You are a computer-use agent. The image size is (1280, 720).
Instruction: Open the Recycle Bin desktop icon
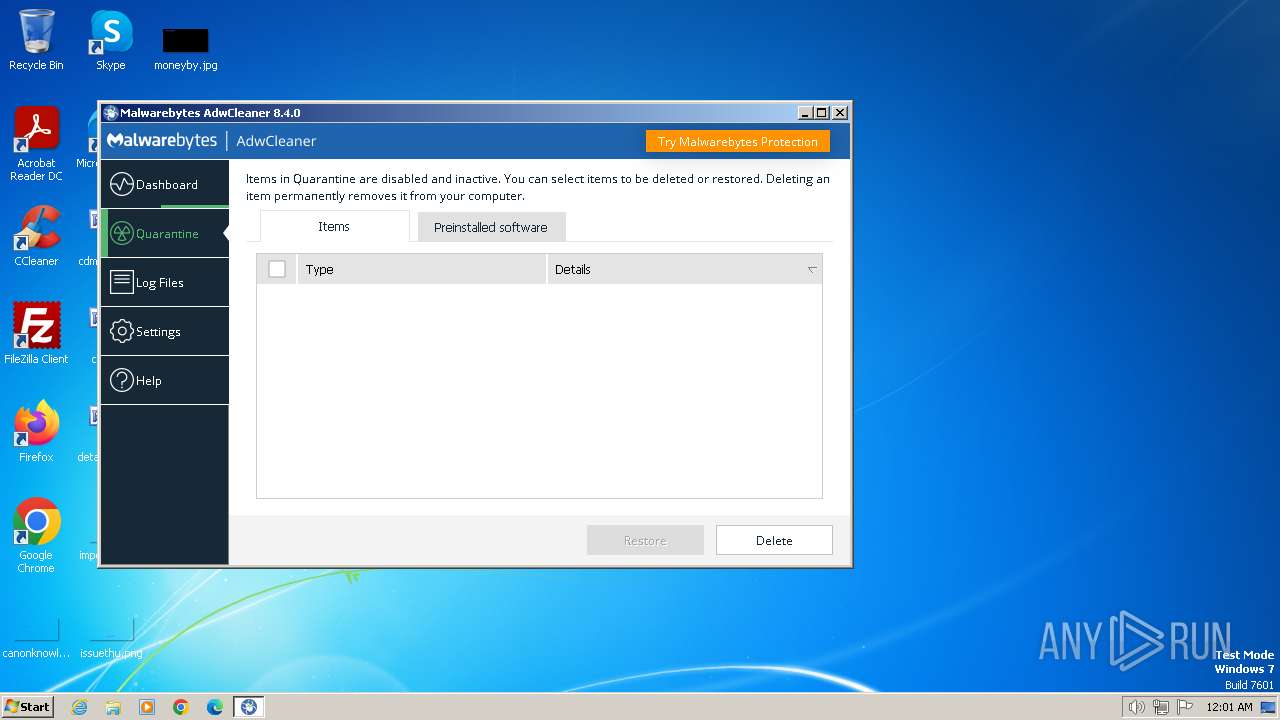36,40
